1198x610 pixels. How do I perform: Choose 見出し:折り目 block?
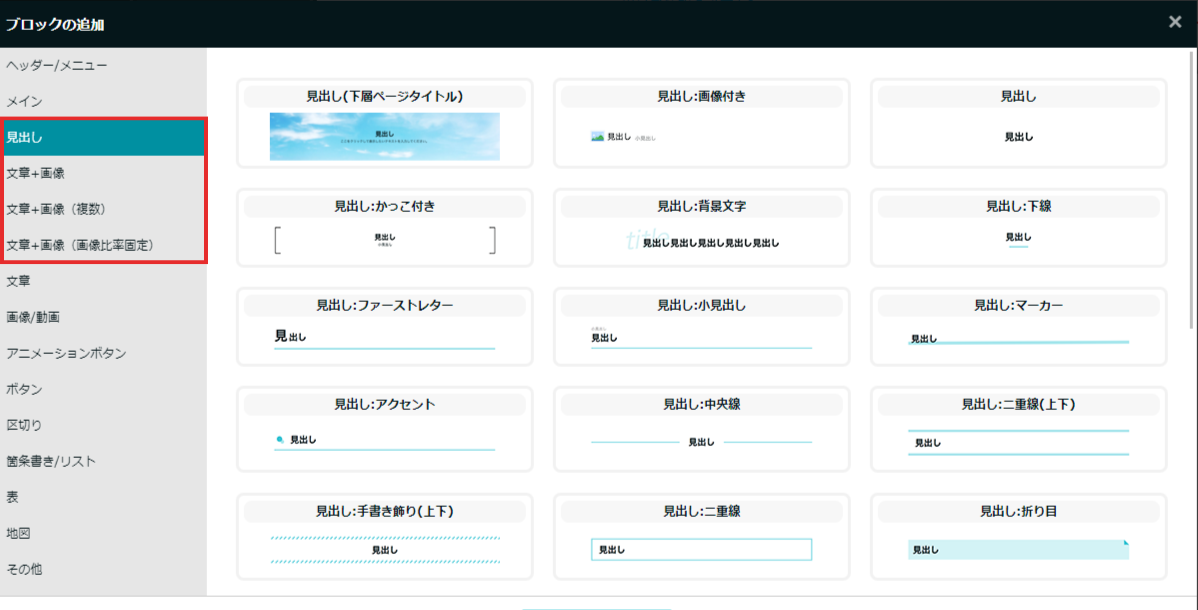point(1018,537)
